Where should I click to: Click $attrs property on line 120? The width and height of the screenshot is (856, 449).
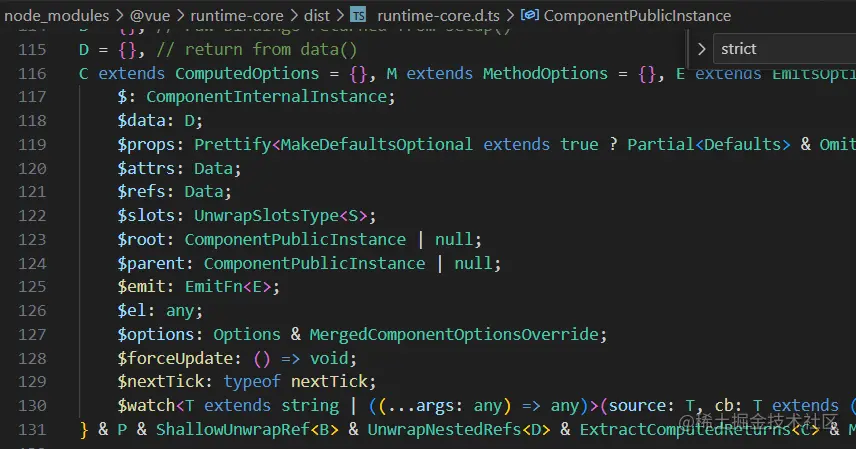(x=146, y=168)
